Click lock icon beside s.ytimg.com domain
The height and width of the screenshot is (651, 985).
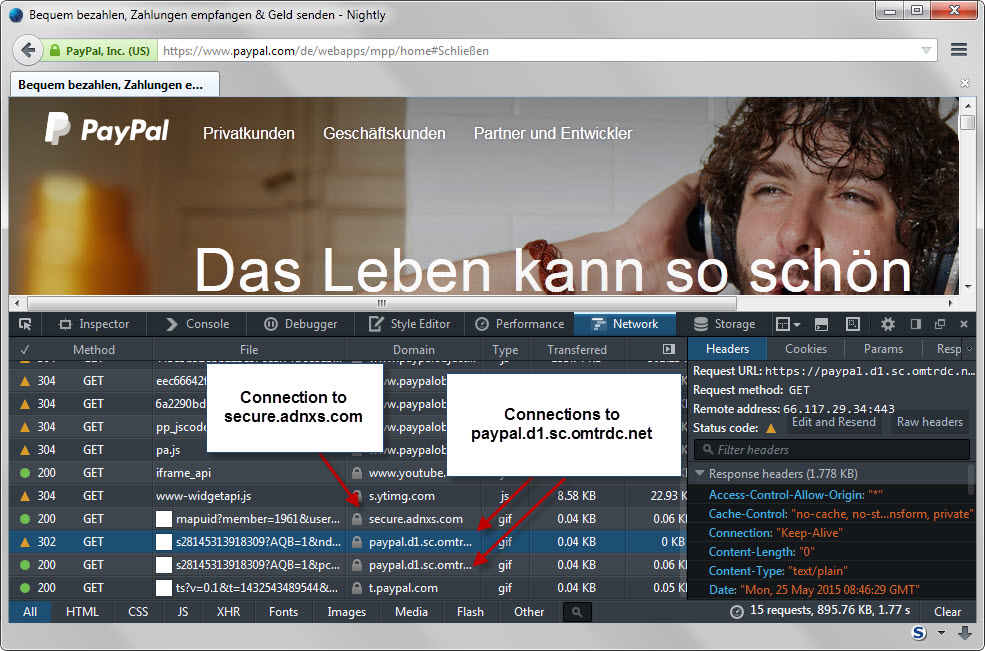[x=357, y=496]
